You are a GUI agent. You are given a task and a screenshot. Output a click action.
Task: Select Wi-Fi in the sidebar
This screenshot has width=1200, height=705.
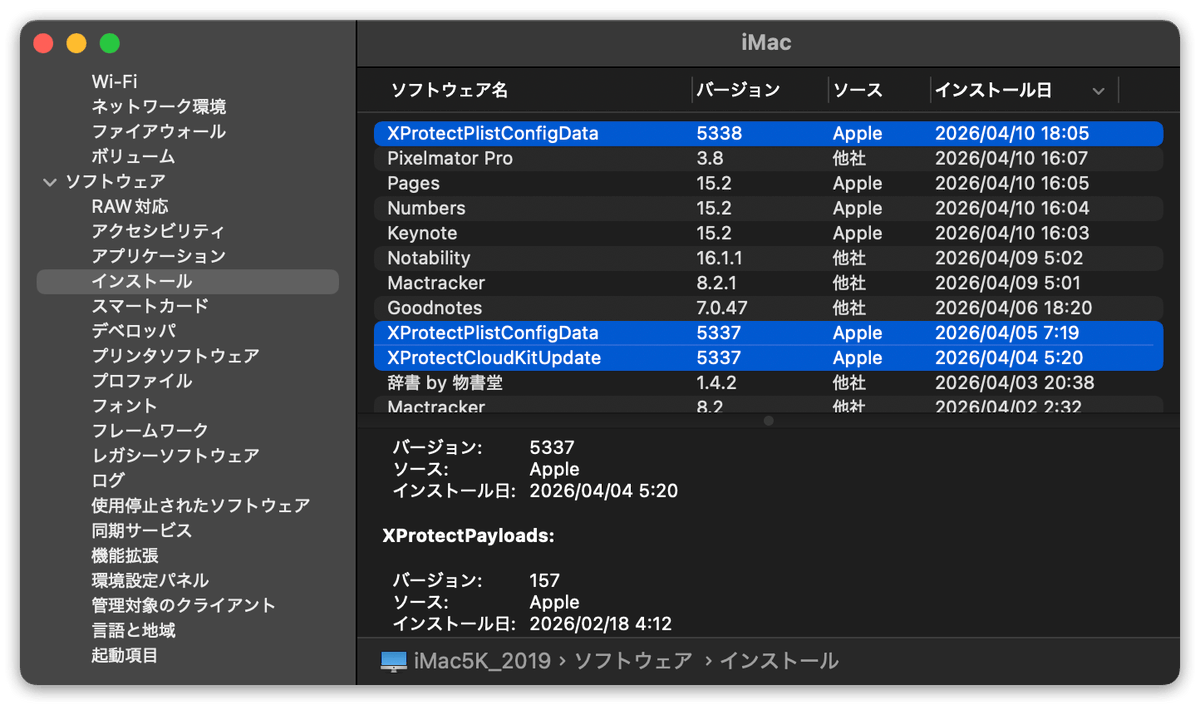(x=115, y=82)
